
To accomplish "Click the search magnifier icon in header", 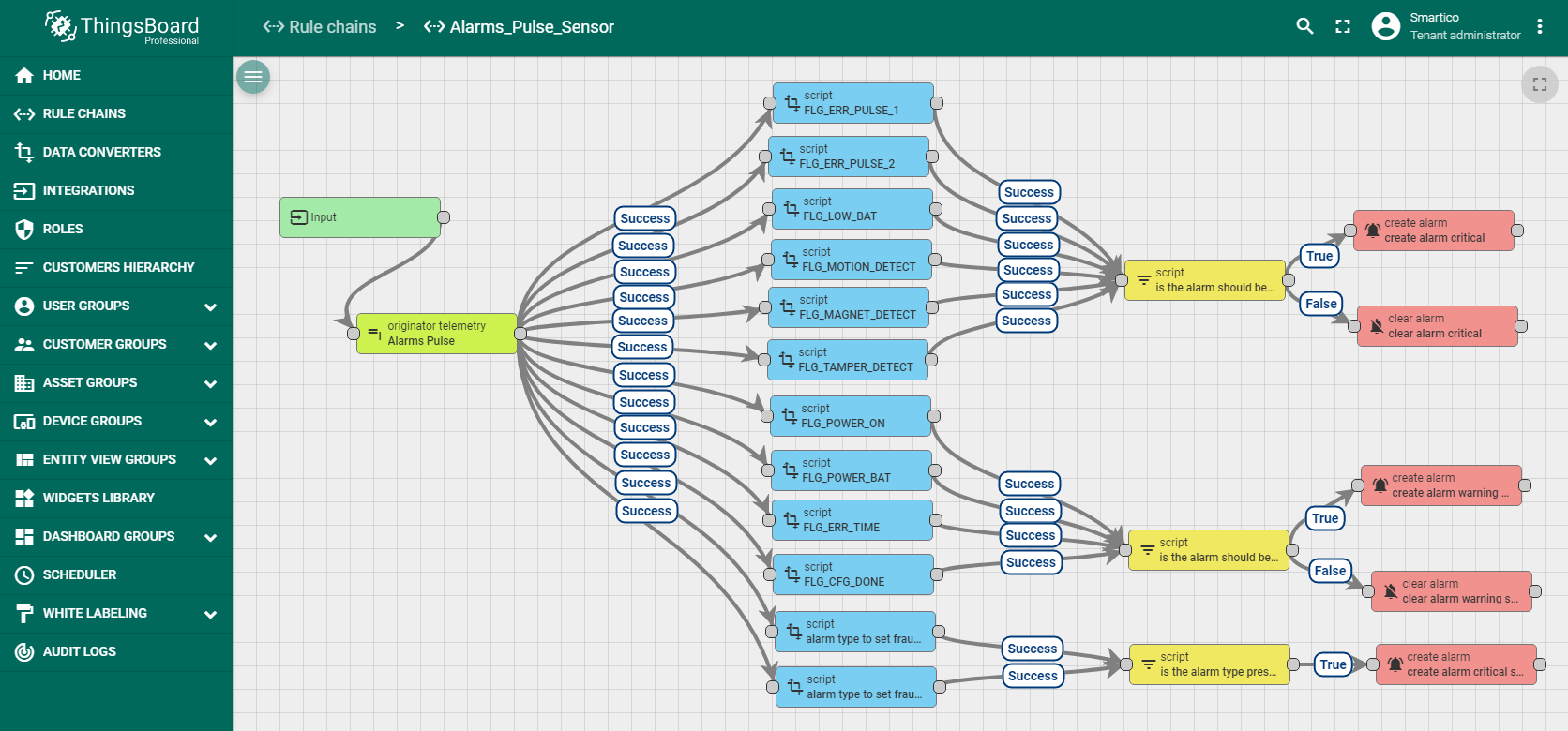I will point(1304,26).
